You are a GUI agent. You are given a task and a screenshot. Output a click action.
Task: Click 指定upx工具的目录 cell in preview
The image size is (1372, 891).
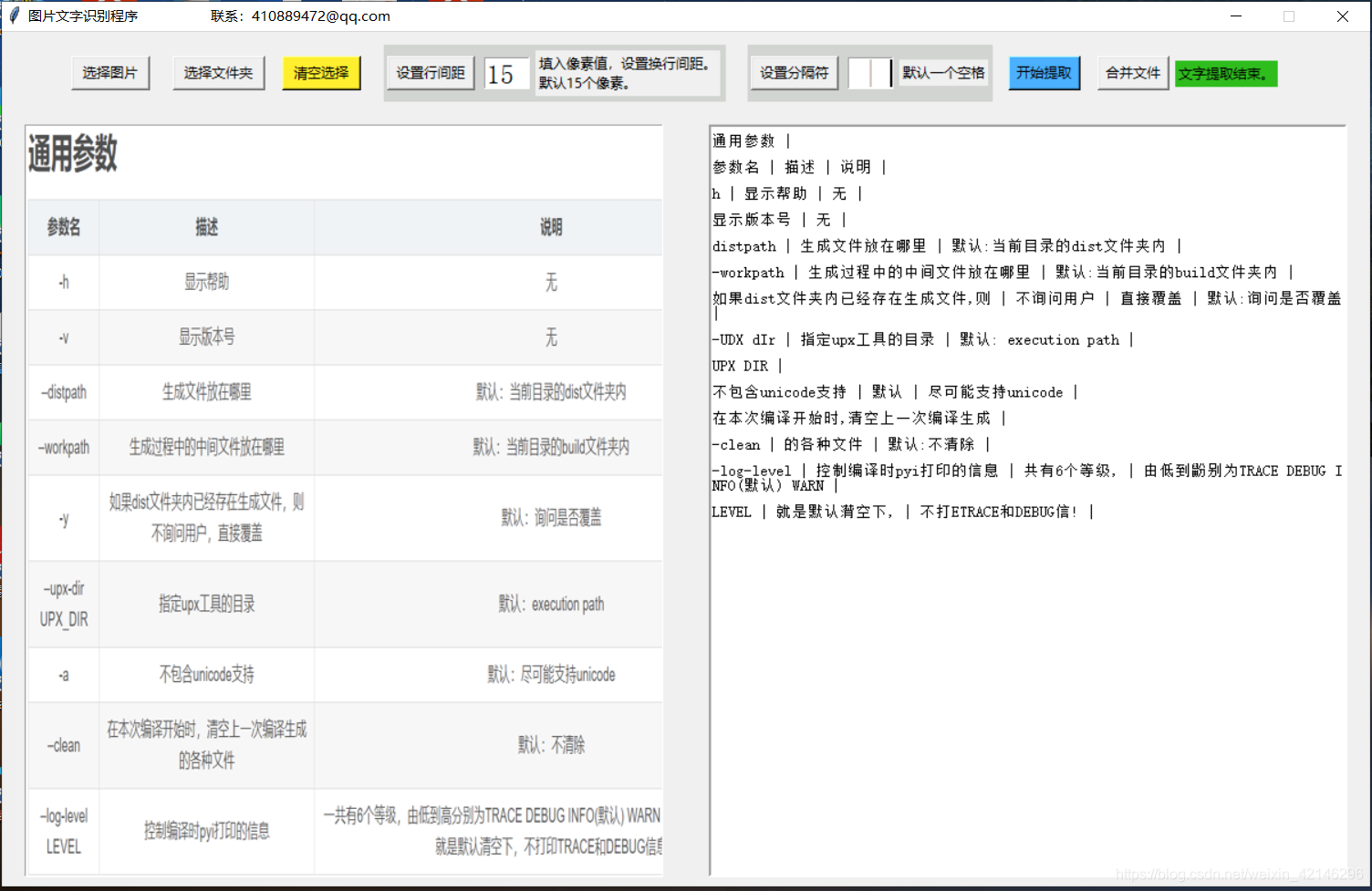(207, 604)
